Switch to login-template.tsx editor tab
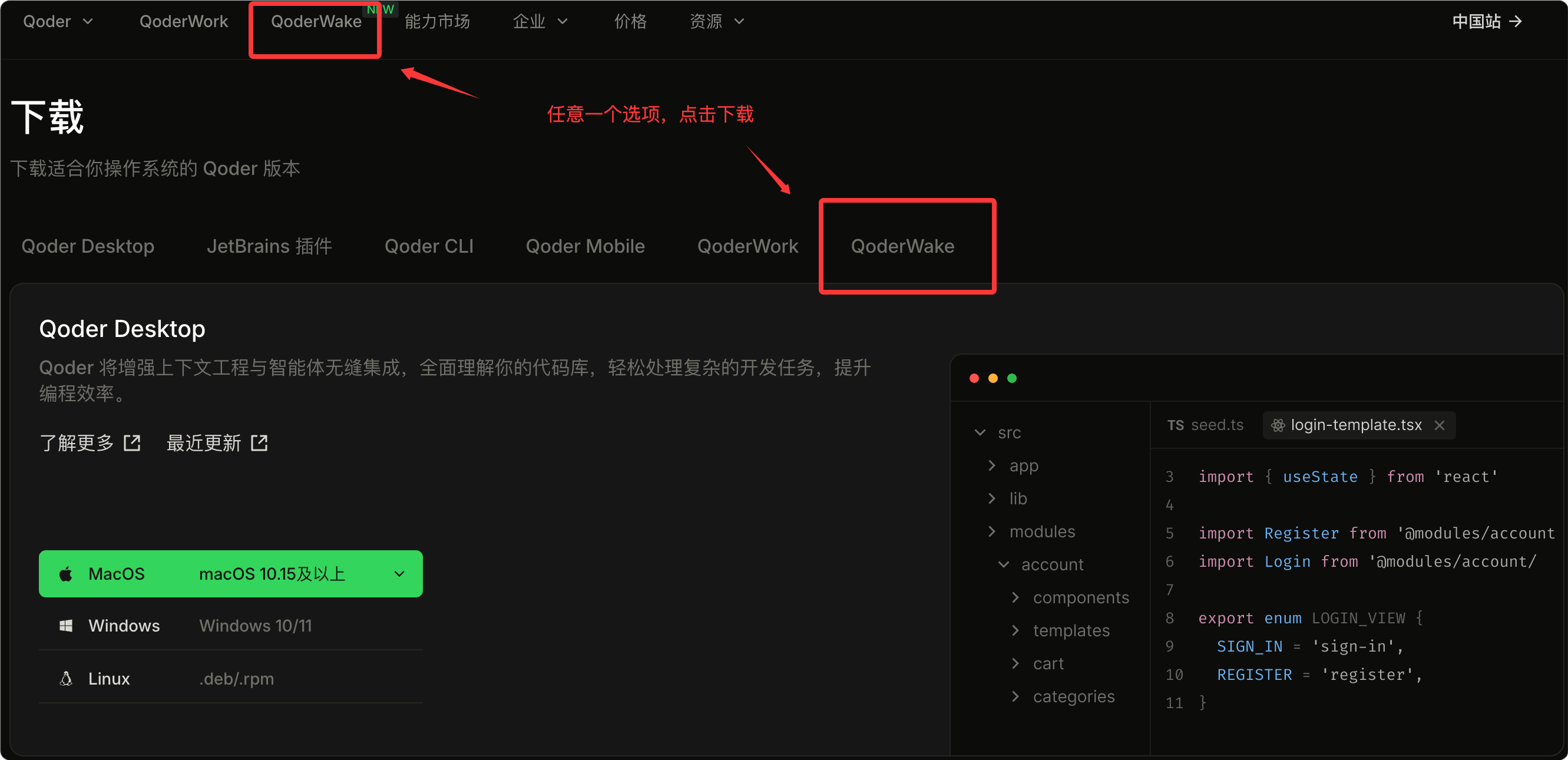Image resolution: width=1568 pixels, height=760 pixels. tap(1359, 425)
